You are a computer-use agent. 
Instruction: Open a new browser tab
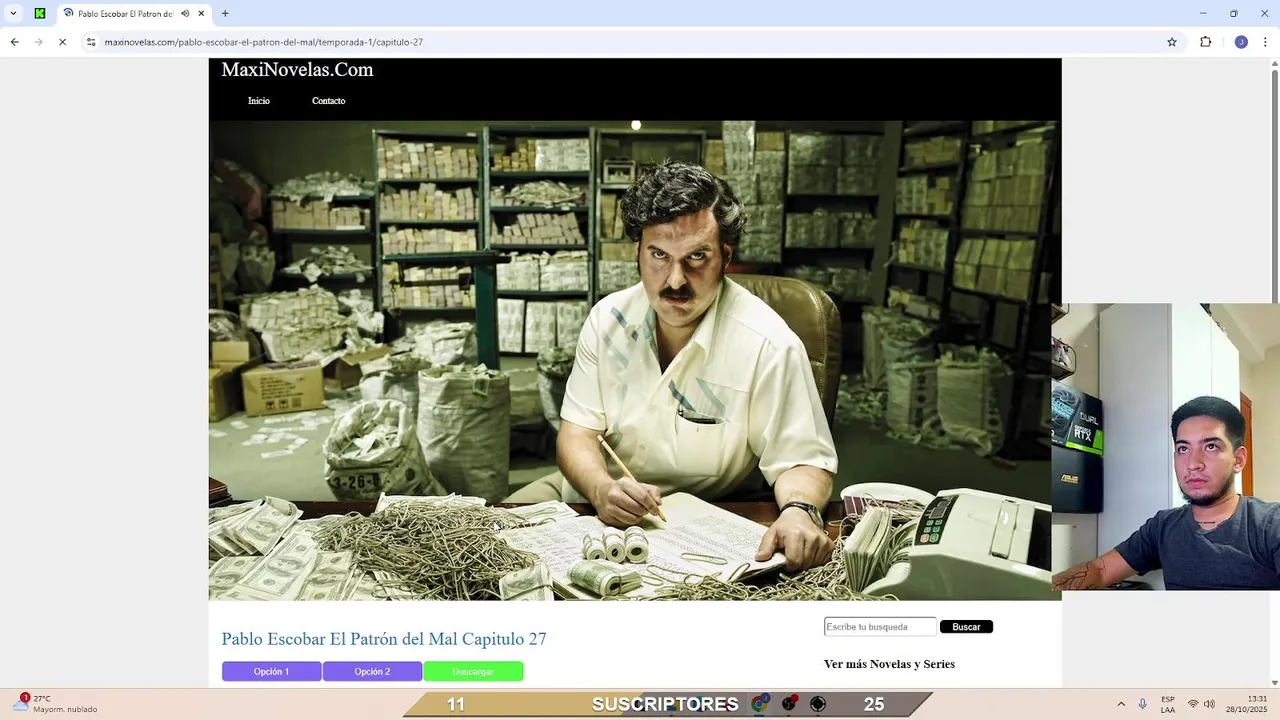(x=225, y=13)
